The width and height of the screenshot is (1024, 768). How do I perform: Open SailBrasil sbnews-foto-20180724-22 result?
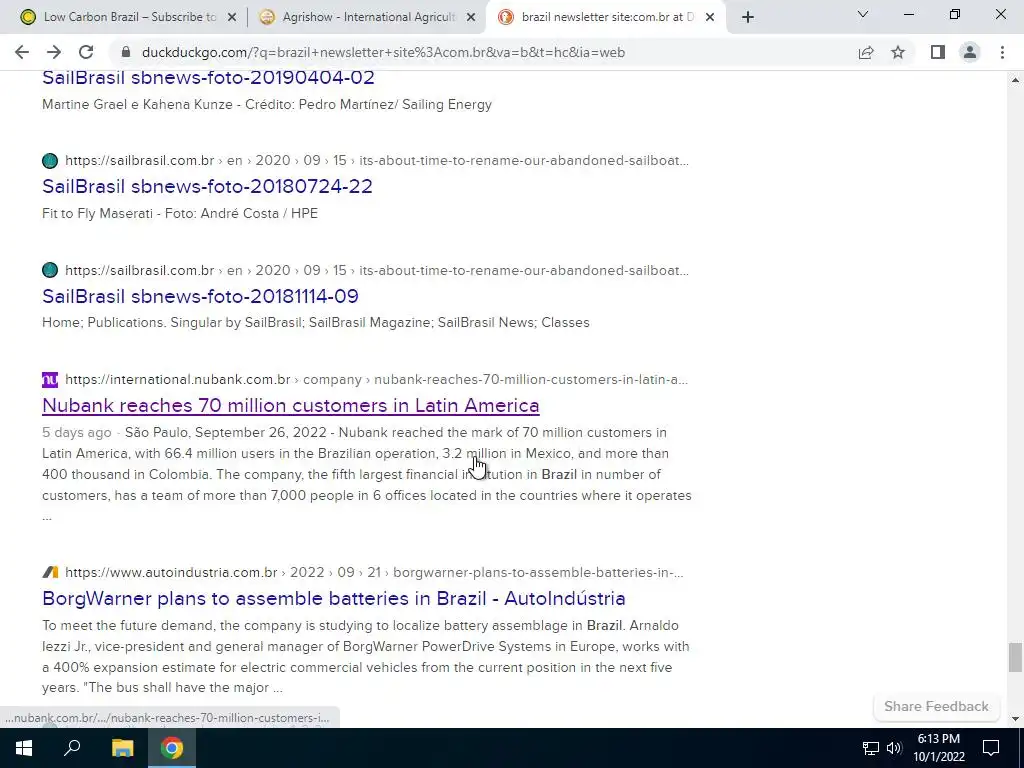207,186
